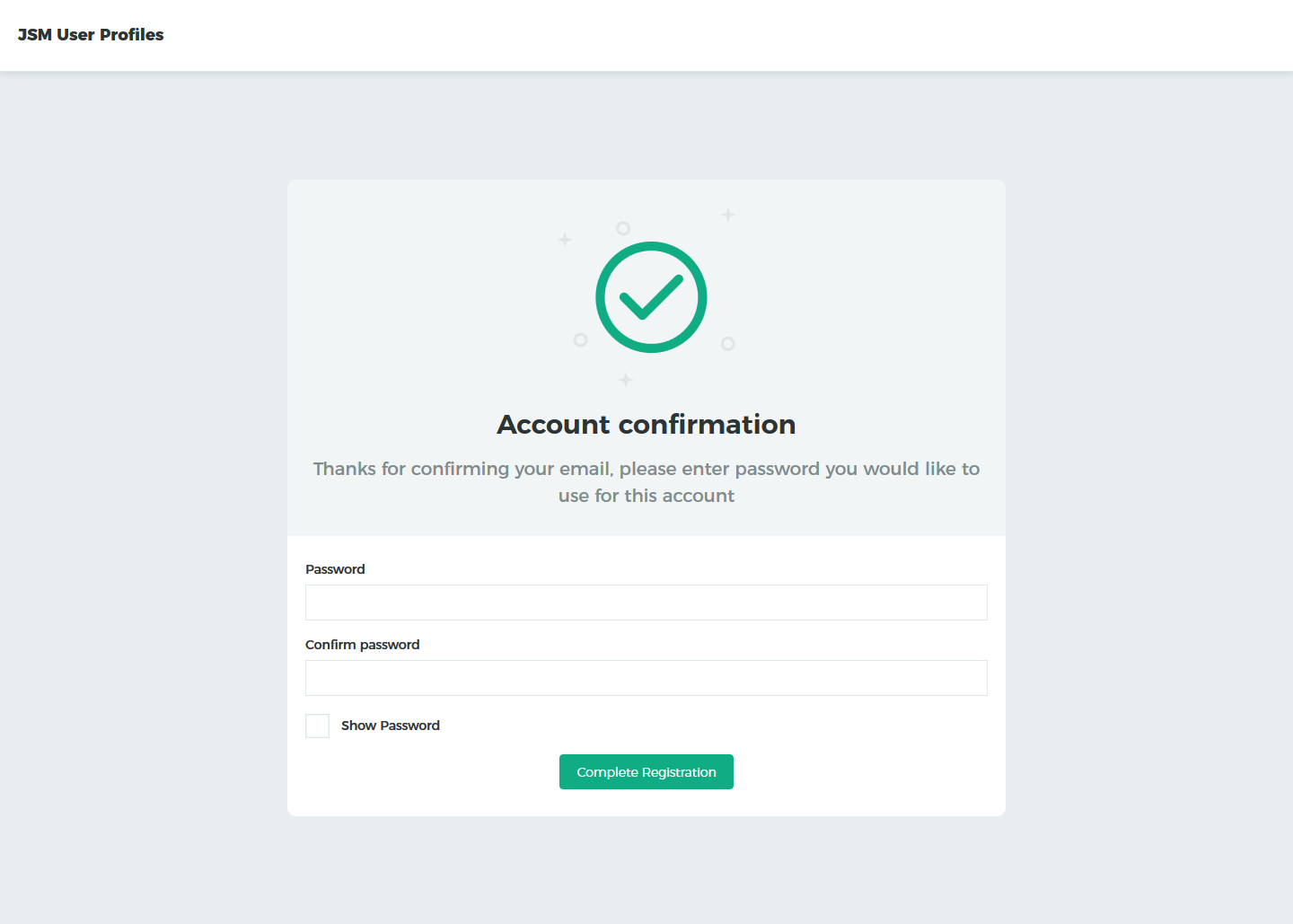The image size is (1293, 924).
Task: Open the JSM User Profiles header link
Action: tap(91, 35)
